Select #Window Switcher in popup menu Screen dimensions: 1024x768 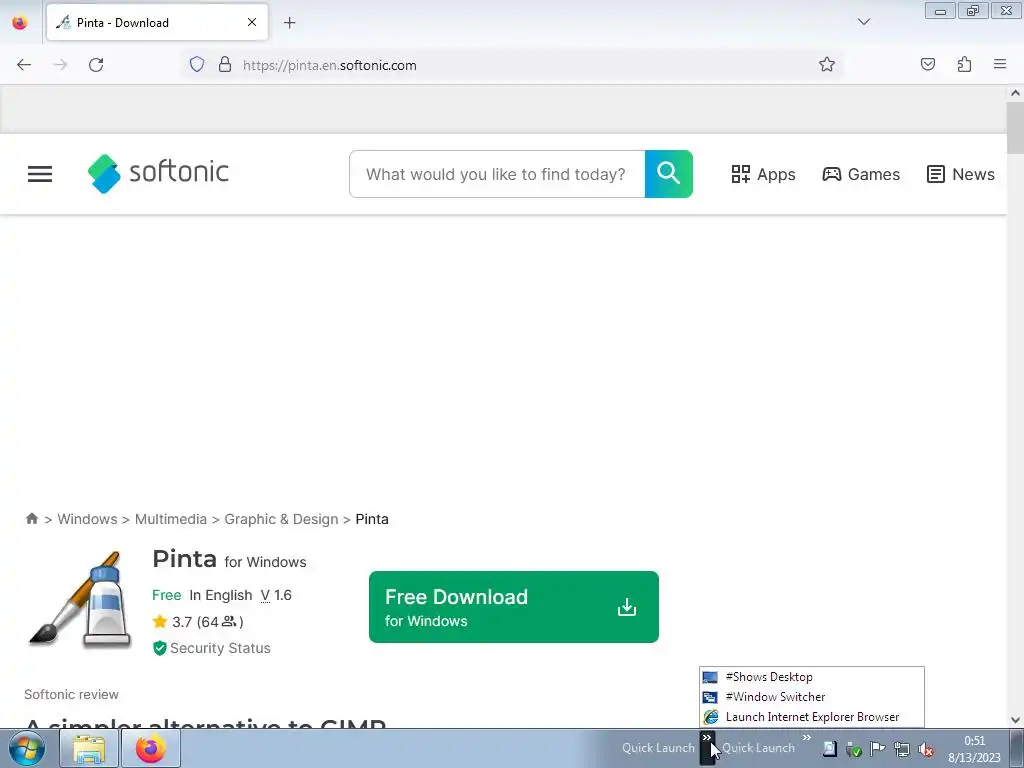point(812,697)
